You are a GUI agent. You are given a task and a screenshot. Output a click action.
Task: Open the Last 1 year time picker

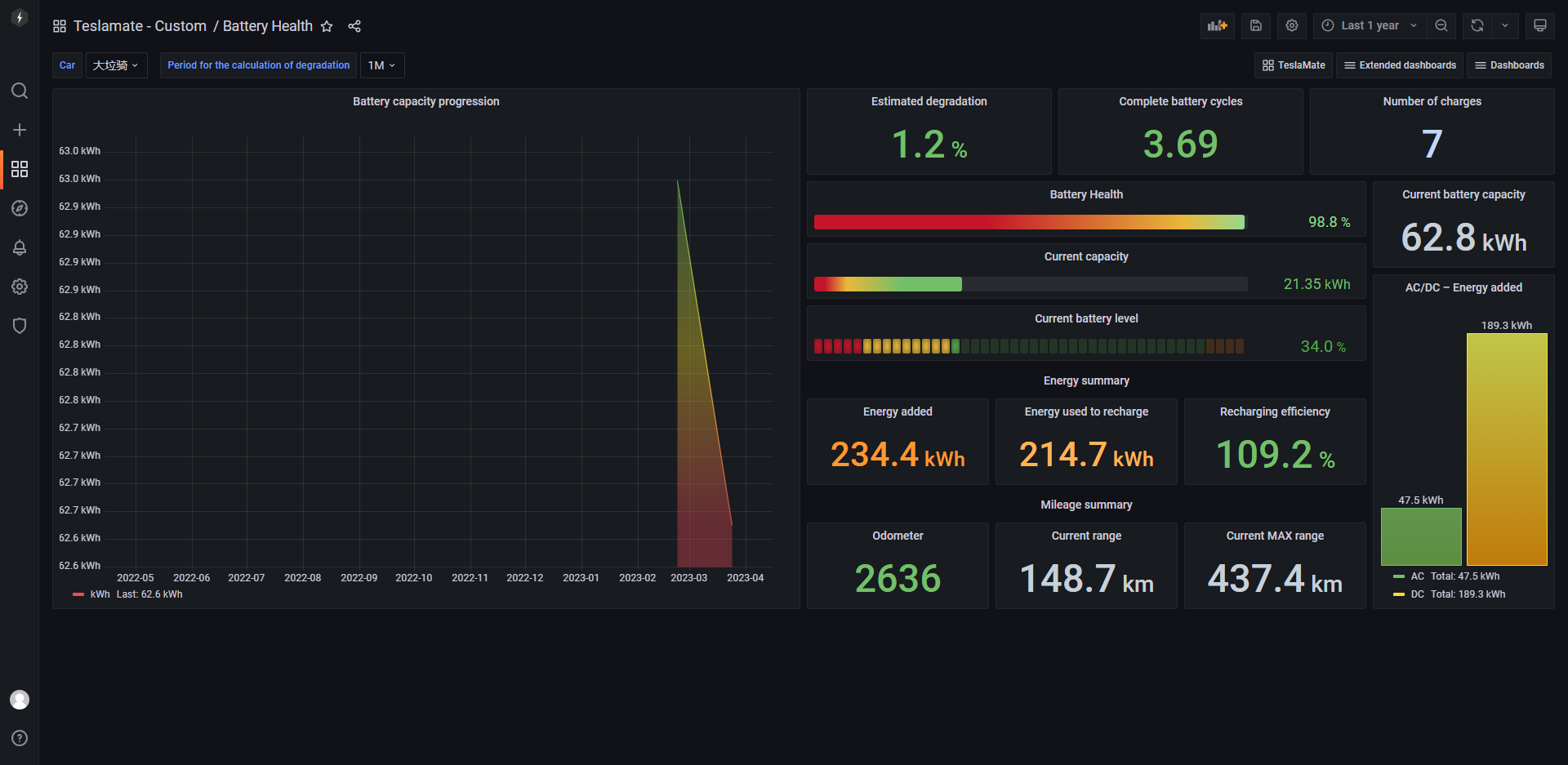[x=1370, y=26]
